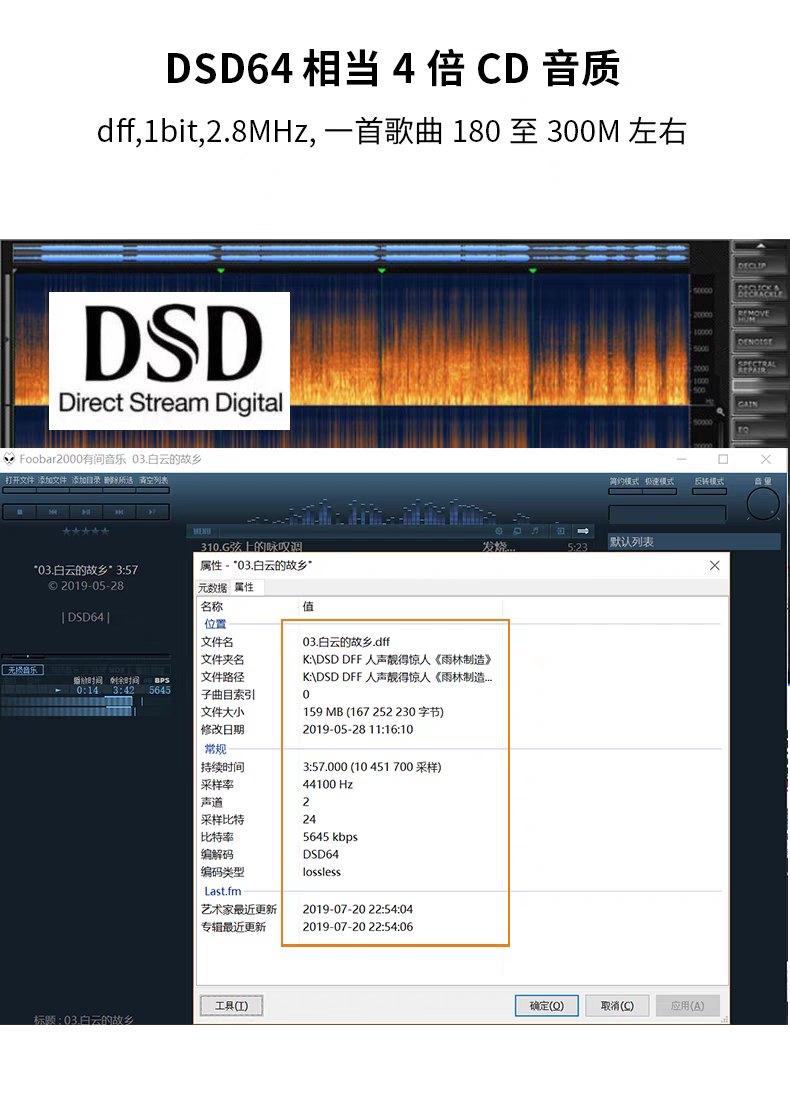Viewport: 790px width, 1098px height.
Task: Click the 确定(O) button
Action: (546, 1006)
